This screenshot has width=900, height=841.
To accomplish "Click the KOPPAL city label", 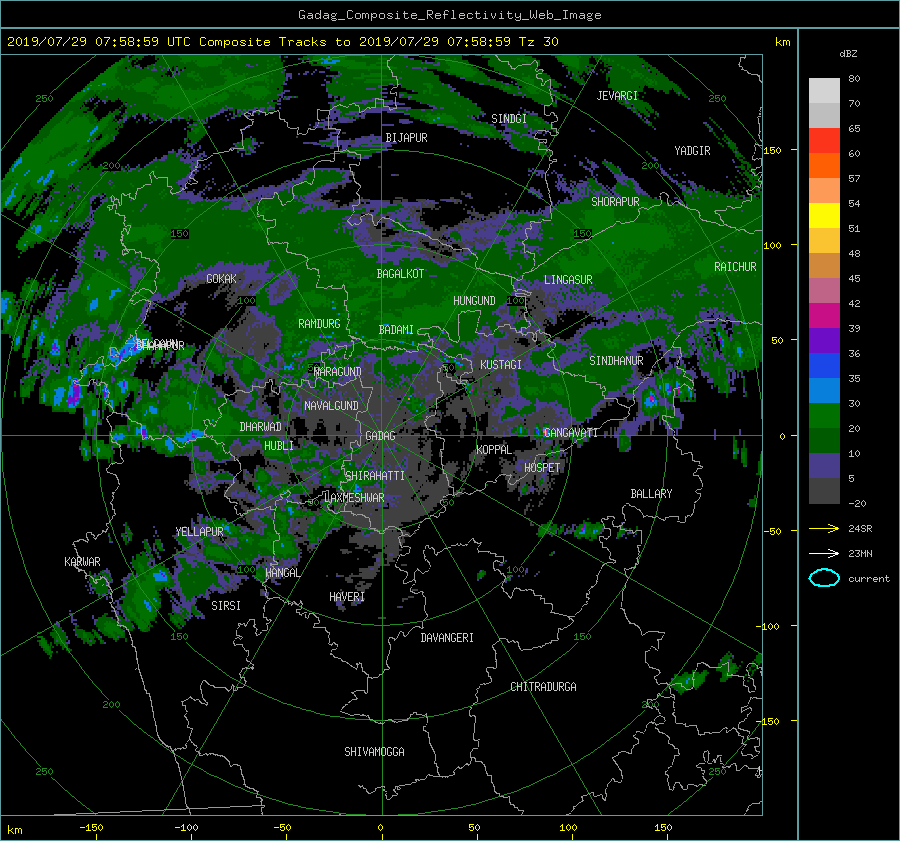I will [494, 450].
